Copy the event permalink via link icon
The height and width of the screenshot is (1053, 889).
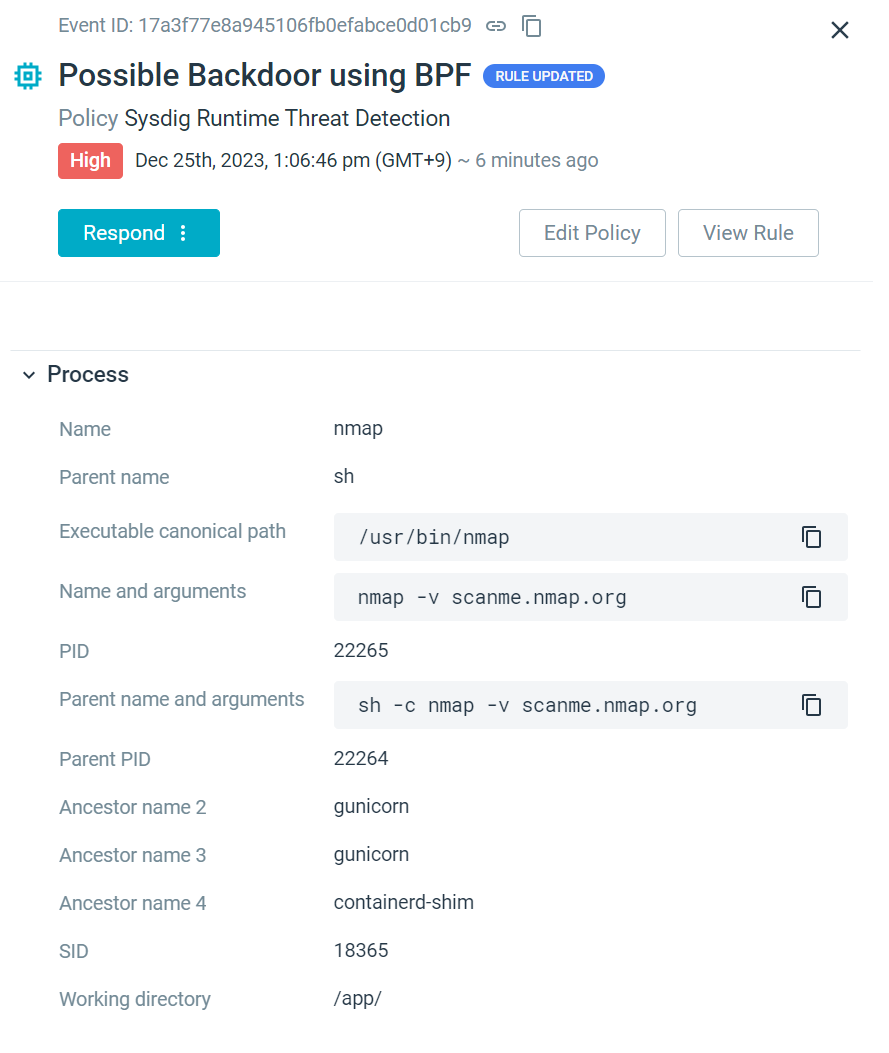coord(496,26)
